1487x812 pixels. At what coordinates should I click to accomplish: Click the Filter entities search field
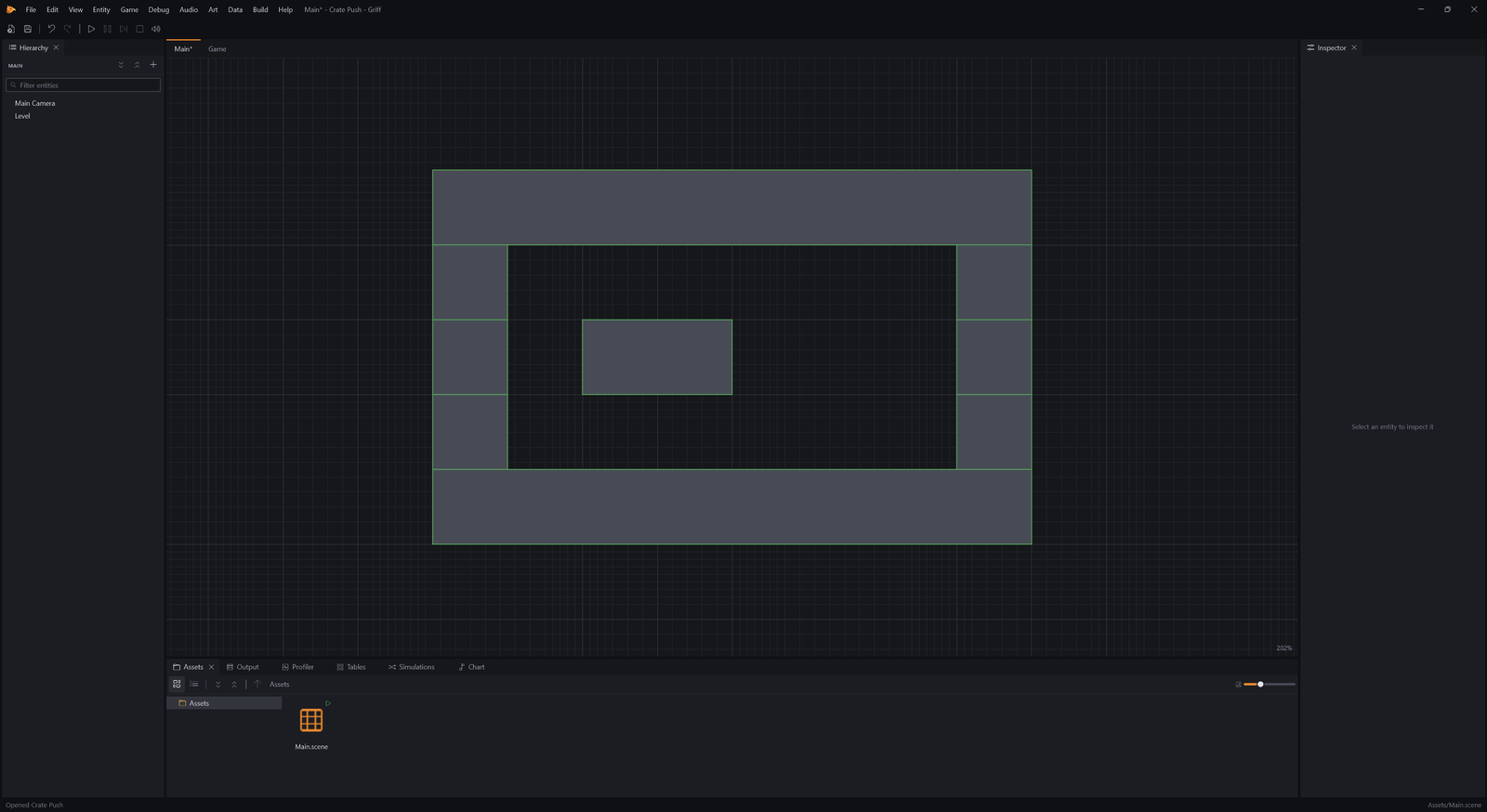point(84,85)
